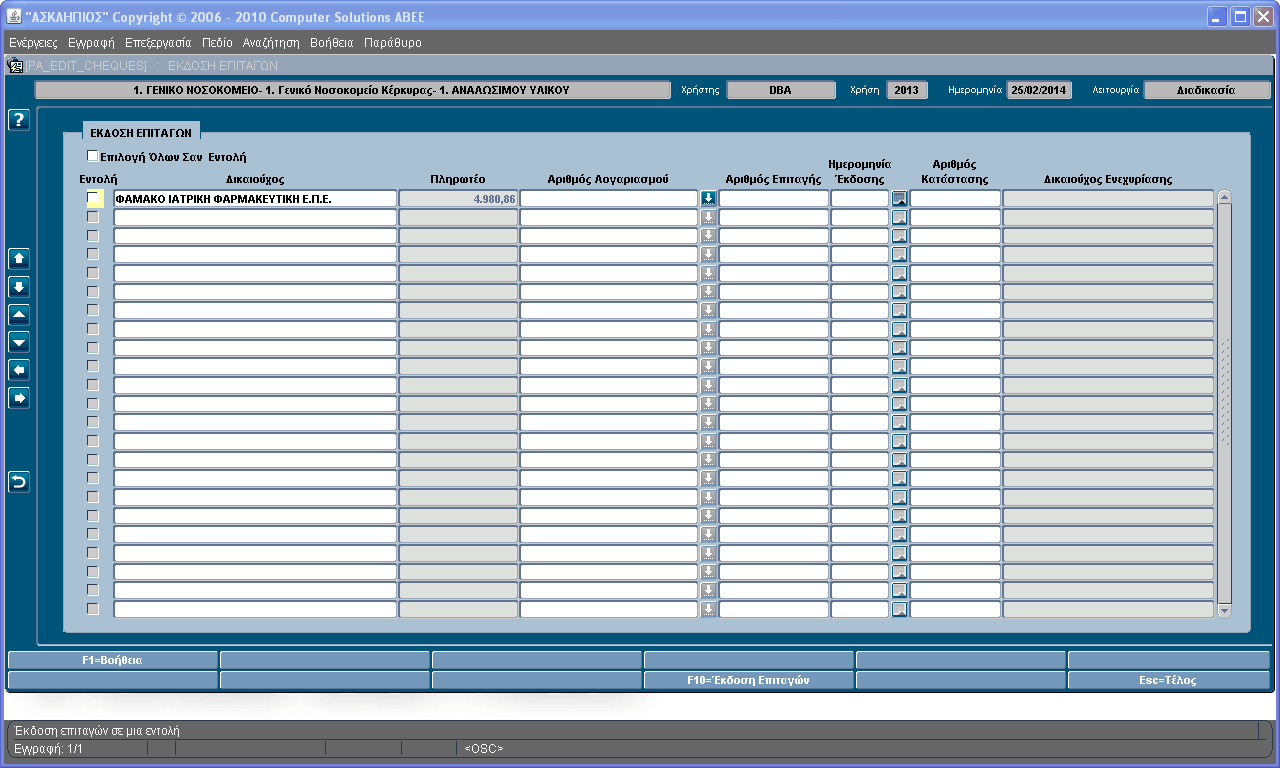This screenshot has width=1280, height=768.
Task: Open issue date picker in ΦΑΜΑΚΟ row
Action: coord(899,198)
